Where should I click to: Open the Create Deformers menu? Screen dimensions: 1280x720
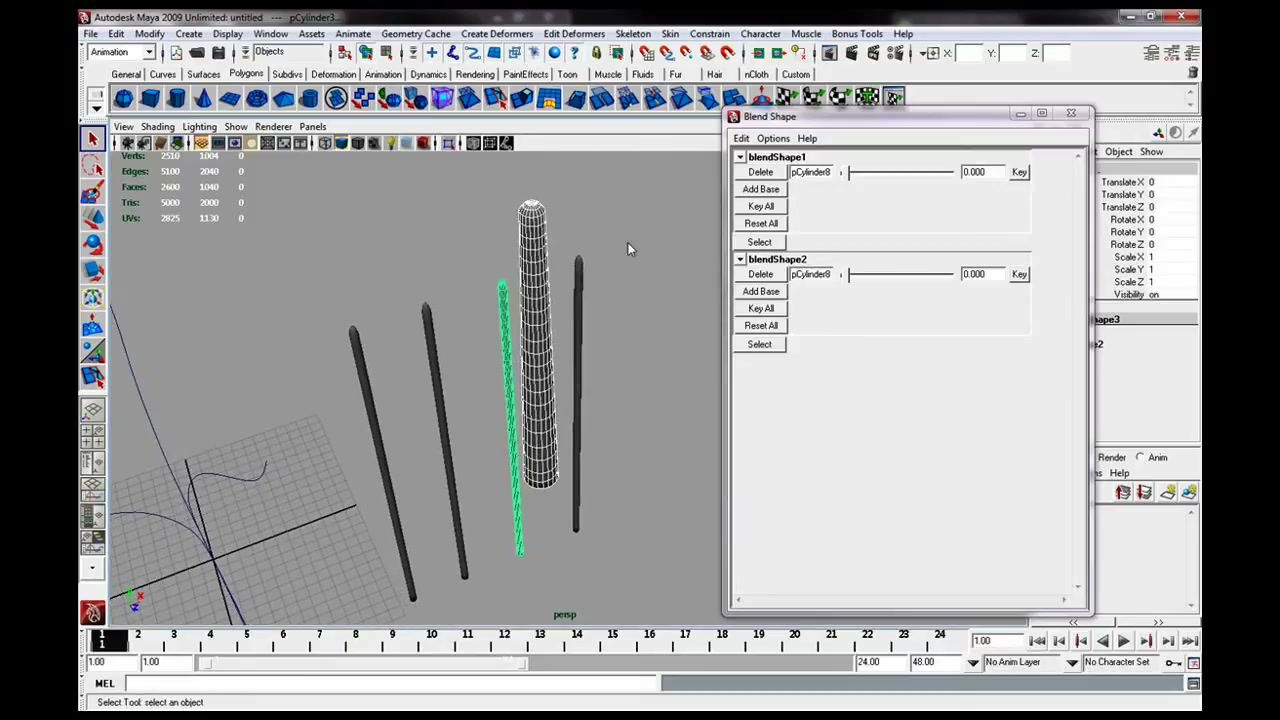(496, 34)
